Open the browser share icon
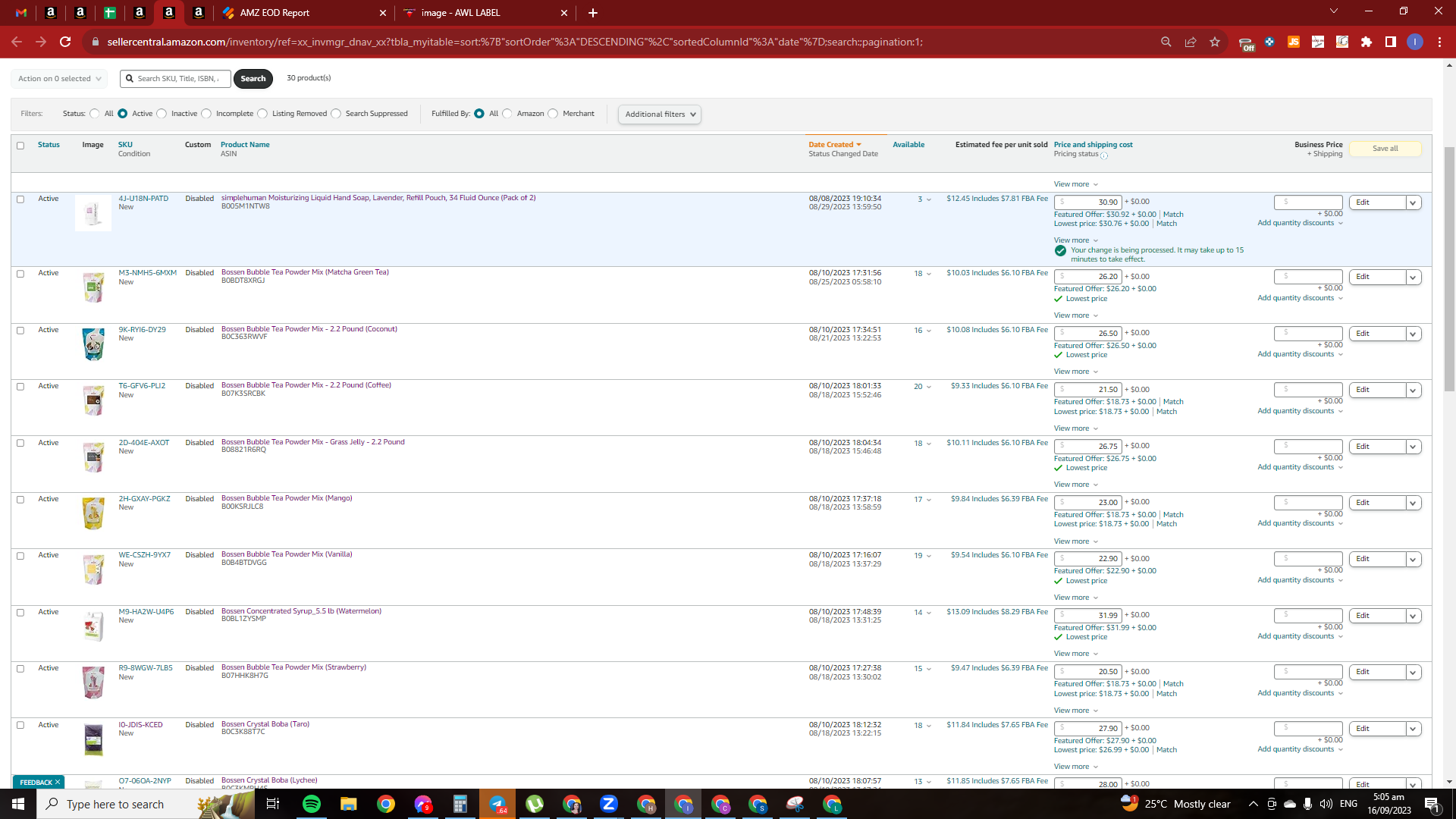This screenshot has height=819, width=1456. tap(1191, 42)
